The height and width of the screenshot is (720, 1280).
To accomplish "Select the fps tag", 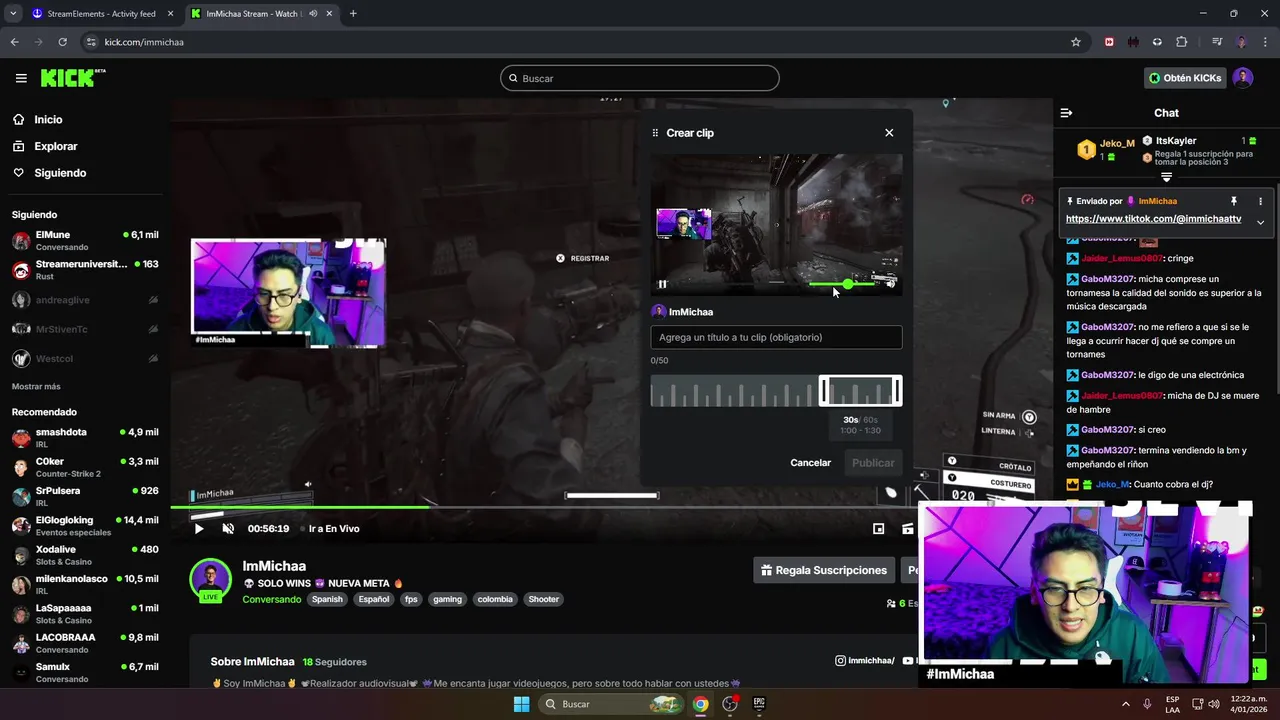I will [411, 599].
